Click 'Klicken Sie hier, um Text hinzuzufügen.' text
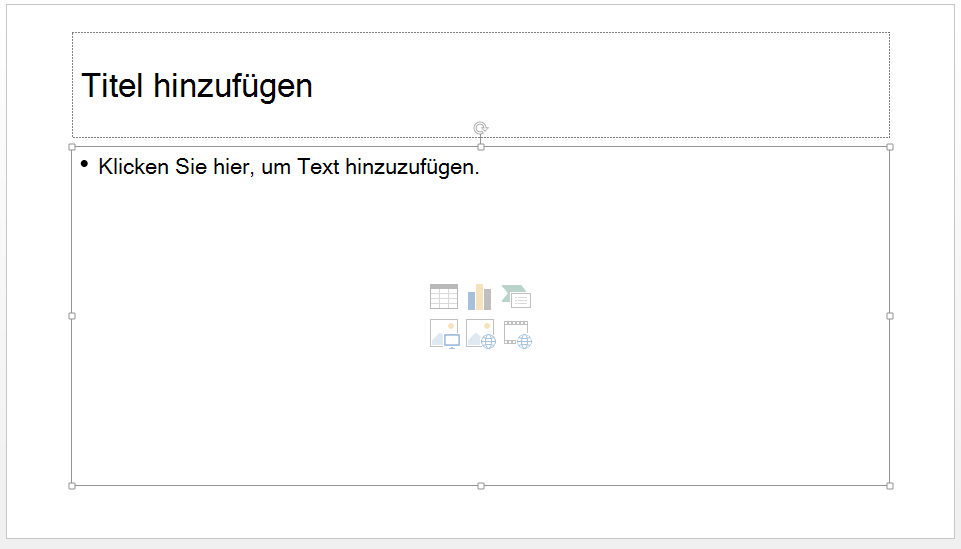 coord(289,167)
